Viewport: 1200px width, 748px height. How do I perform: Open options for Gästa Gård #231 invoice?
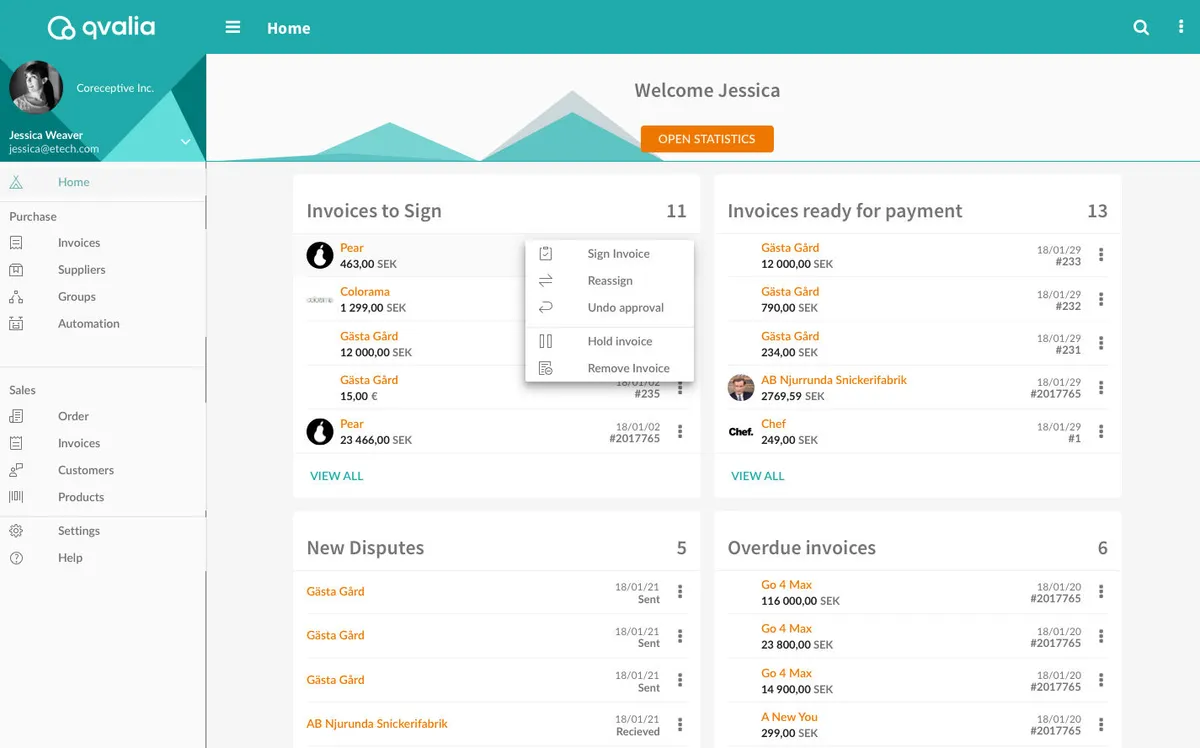pyautogui.click(x=1101, y=343)
